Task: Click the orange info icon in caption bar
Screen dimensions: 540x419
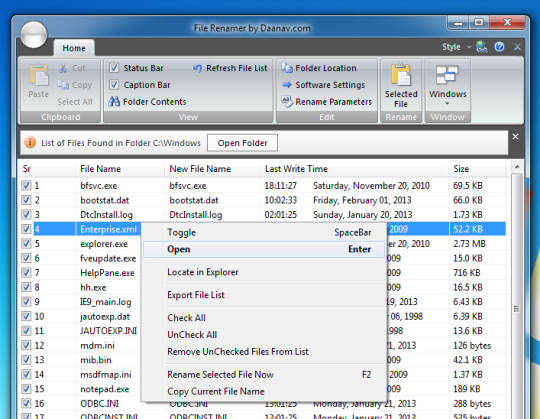Action: click(x=30, y=142)
